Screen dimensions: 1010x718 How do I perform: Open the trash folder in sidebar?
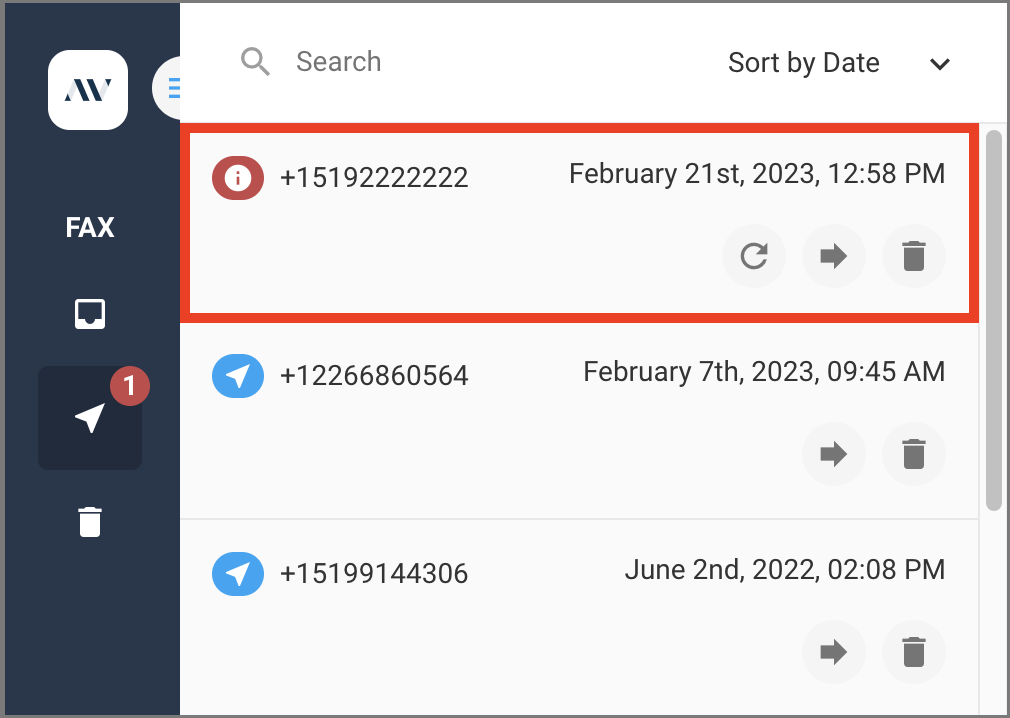click(90, 522)
